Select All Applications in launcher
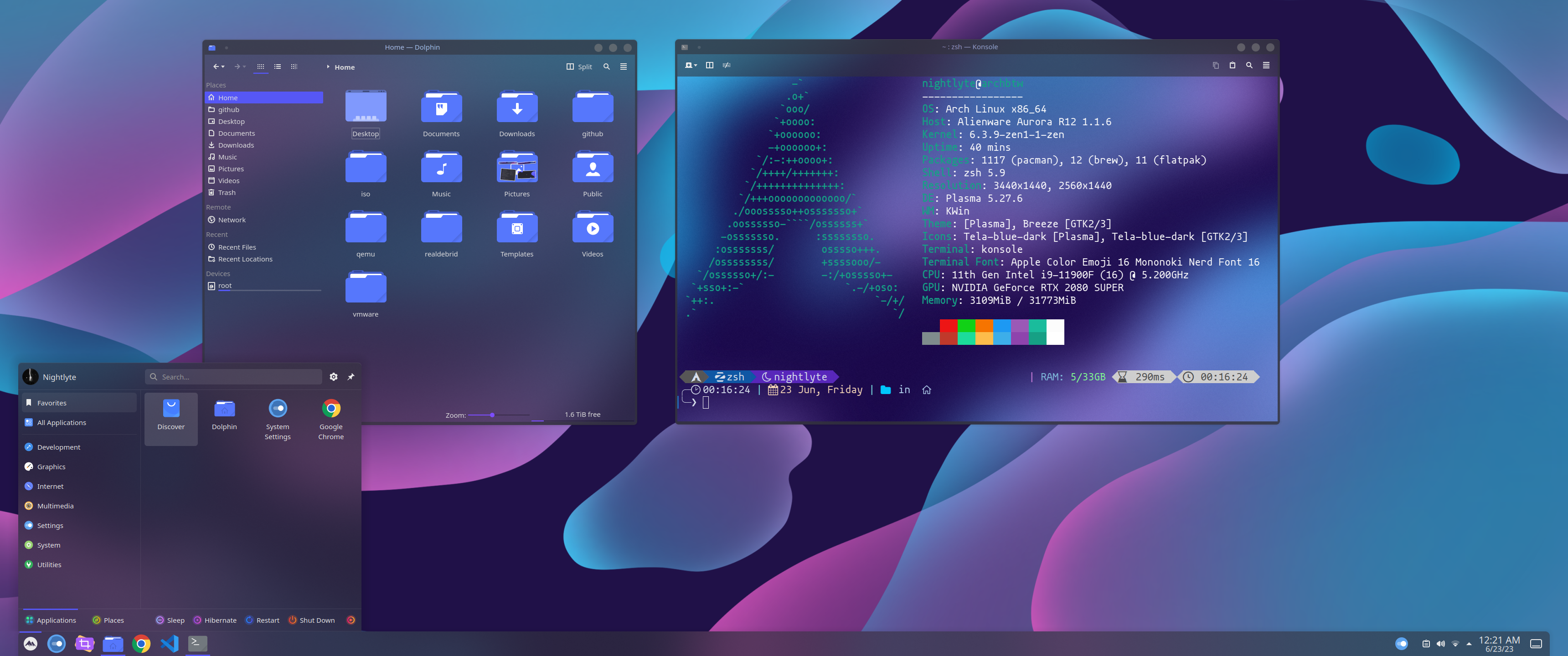The image size is (1568, 656). [x=79, y=422]
